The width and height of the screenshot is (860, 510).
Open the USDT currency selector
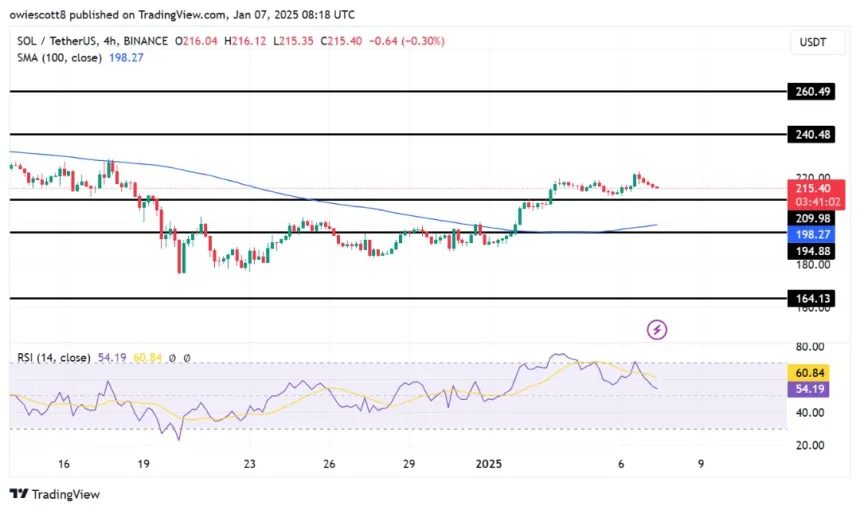pos(814,42)
